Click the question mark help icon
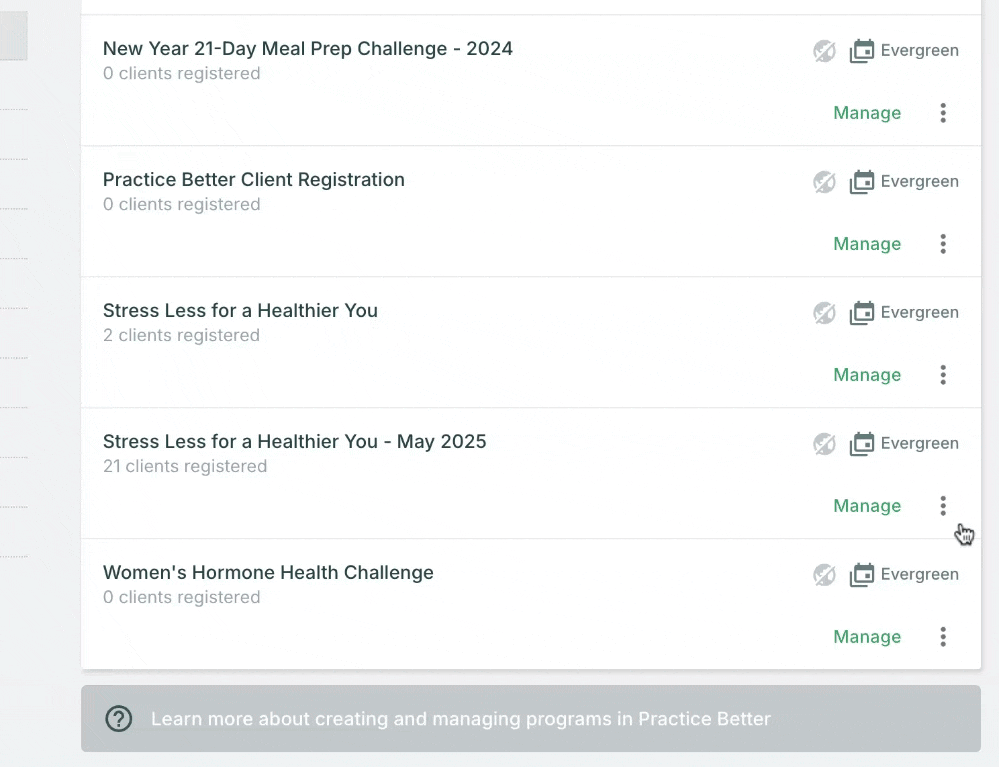Viewport: 999px width, 767px height. click(119, 719)
